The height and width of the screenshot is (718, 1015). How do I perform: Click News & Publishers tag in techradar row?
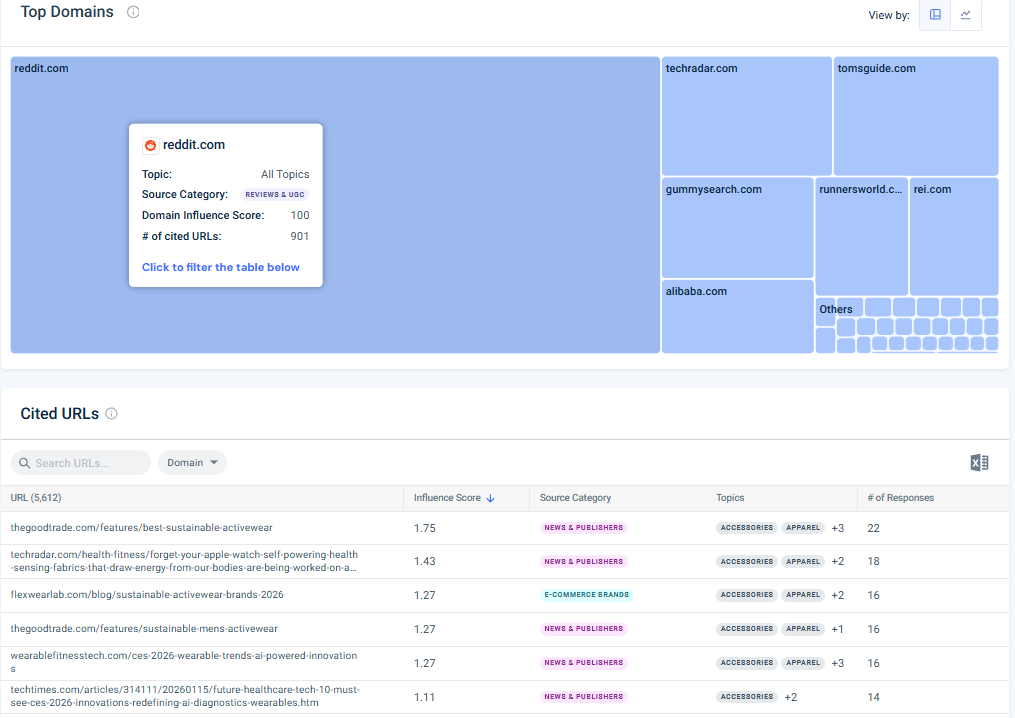pos(583,561)
